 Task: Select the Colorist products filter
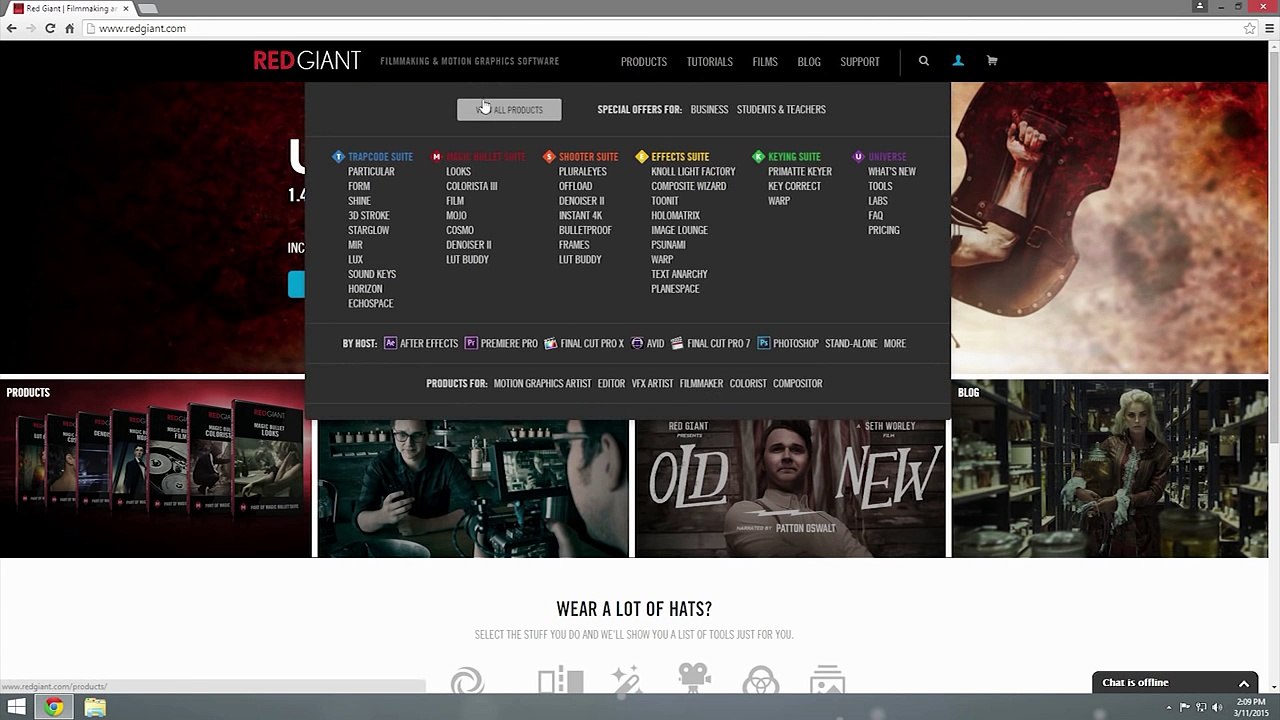(x=748, y=383)
